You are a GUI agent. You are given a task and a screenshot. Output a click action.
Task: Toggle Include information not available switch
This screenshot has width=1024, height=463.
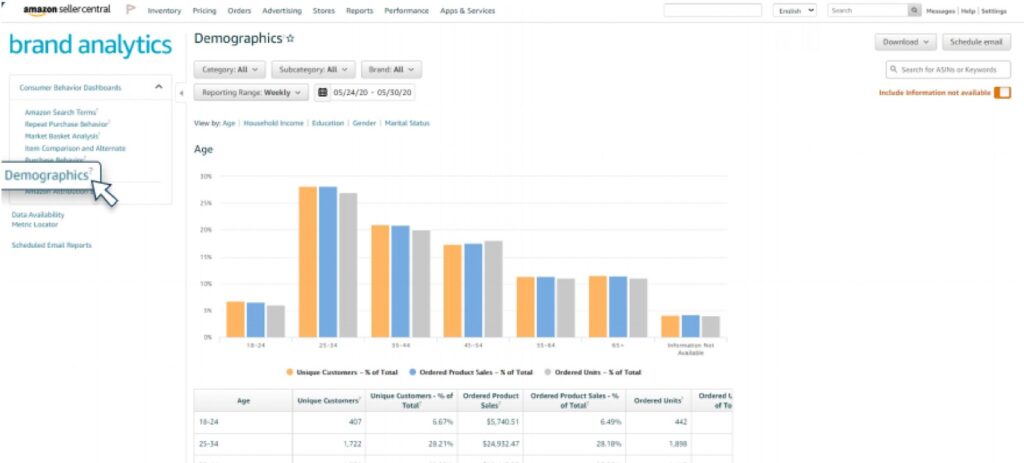[x=1002, y=93]
